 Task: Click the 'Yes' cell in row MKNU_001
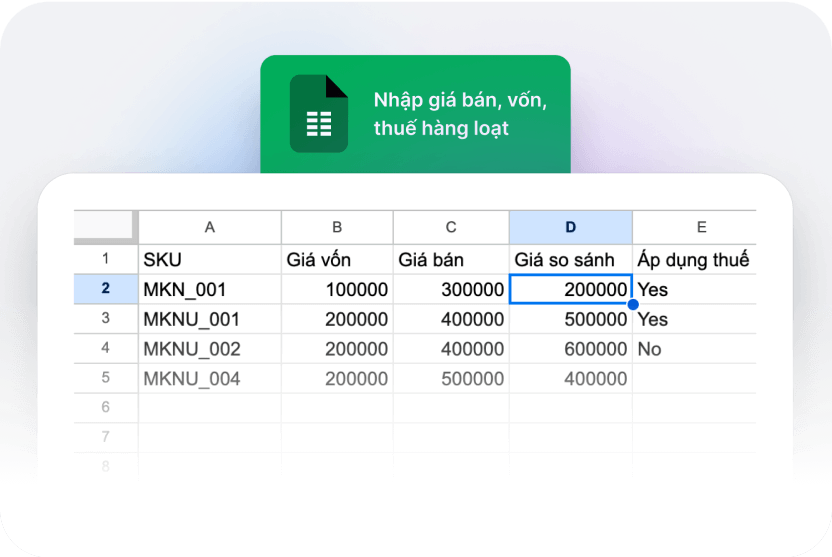pyautogui.click(x=695, y=319)
